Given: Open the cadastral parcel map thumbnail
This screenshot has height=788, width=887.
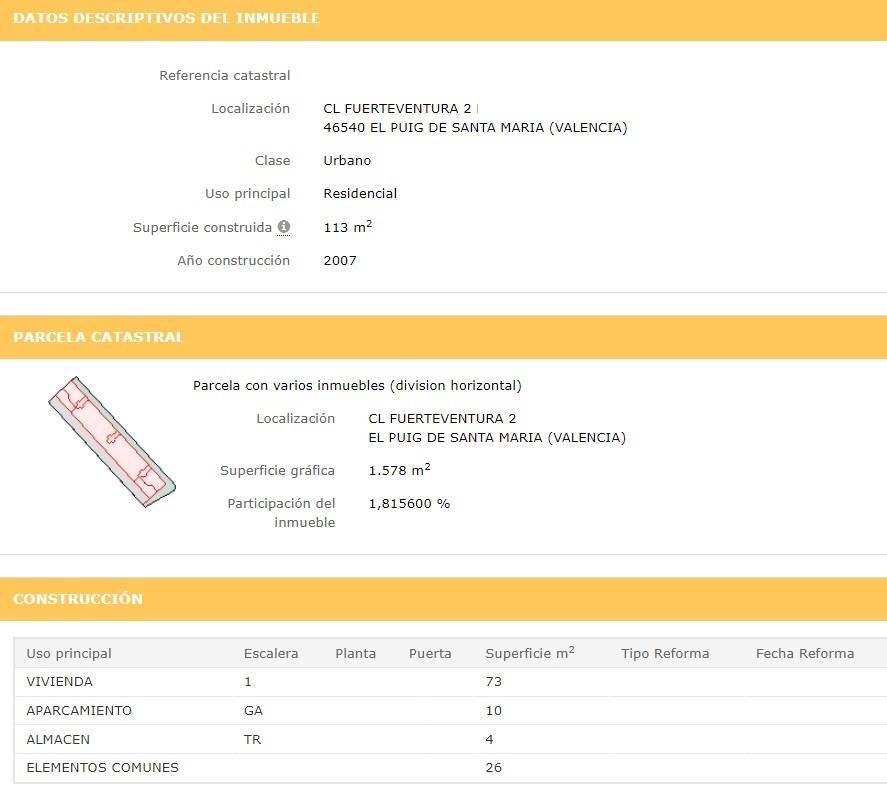Looking at the screenshot, I should coord(112,442).
